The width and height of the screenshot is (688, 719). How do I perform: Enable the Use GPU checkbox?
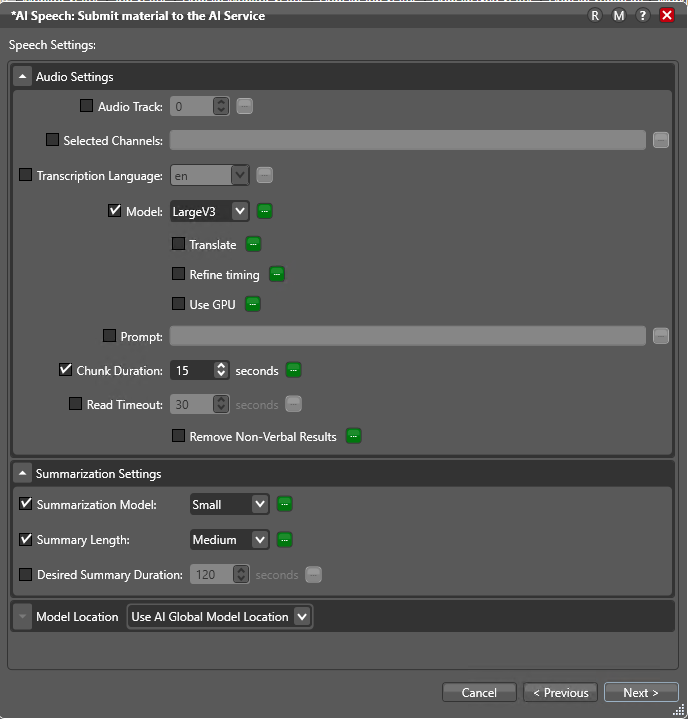tap(178, 304)
